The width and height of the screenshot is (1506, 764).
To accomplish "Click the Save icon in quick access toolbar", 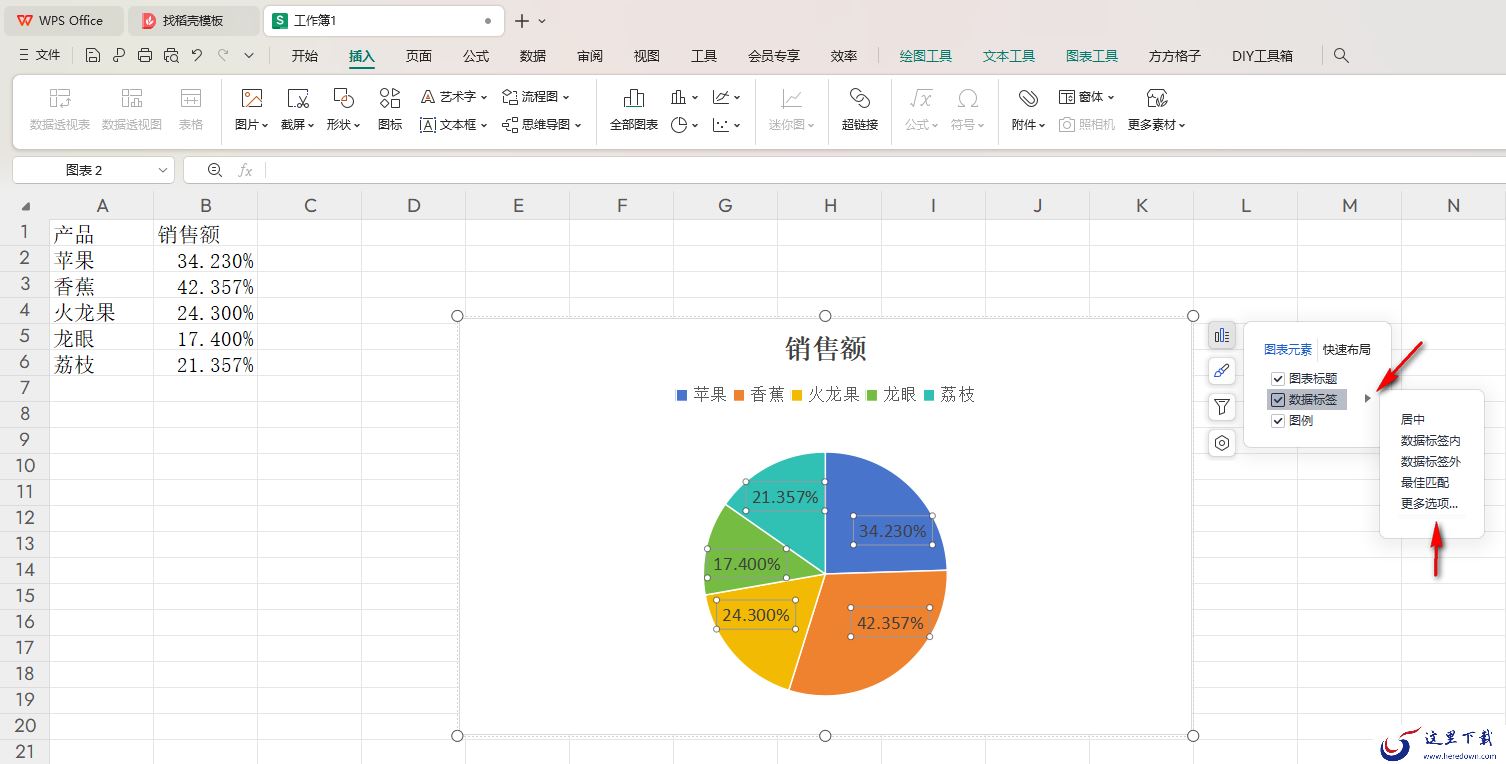I will point(93,56).
